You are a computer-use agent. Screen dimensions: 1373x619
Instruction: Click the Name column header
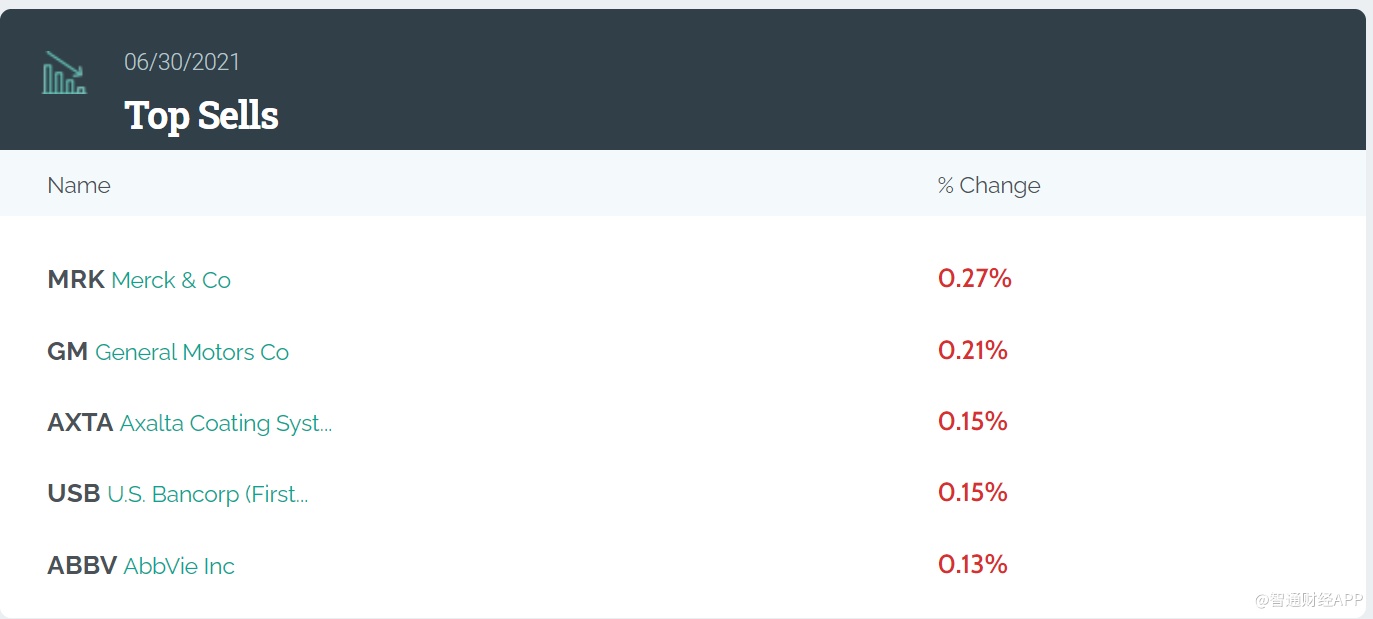[79, 185]
